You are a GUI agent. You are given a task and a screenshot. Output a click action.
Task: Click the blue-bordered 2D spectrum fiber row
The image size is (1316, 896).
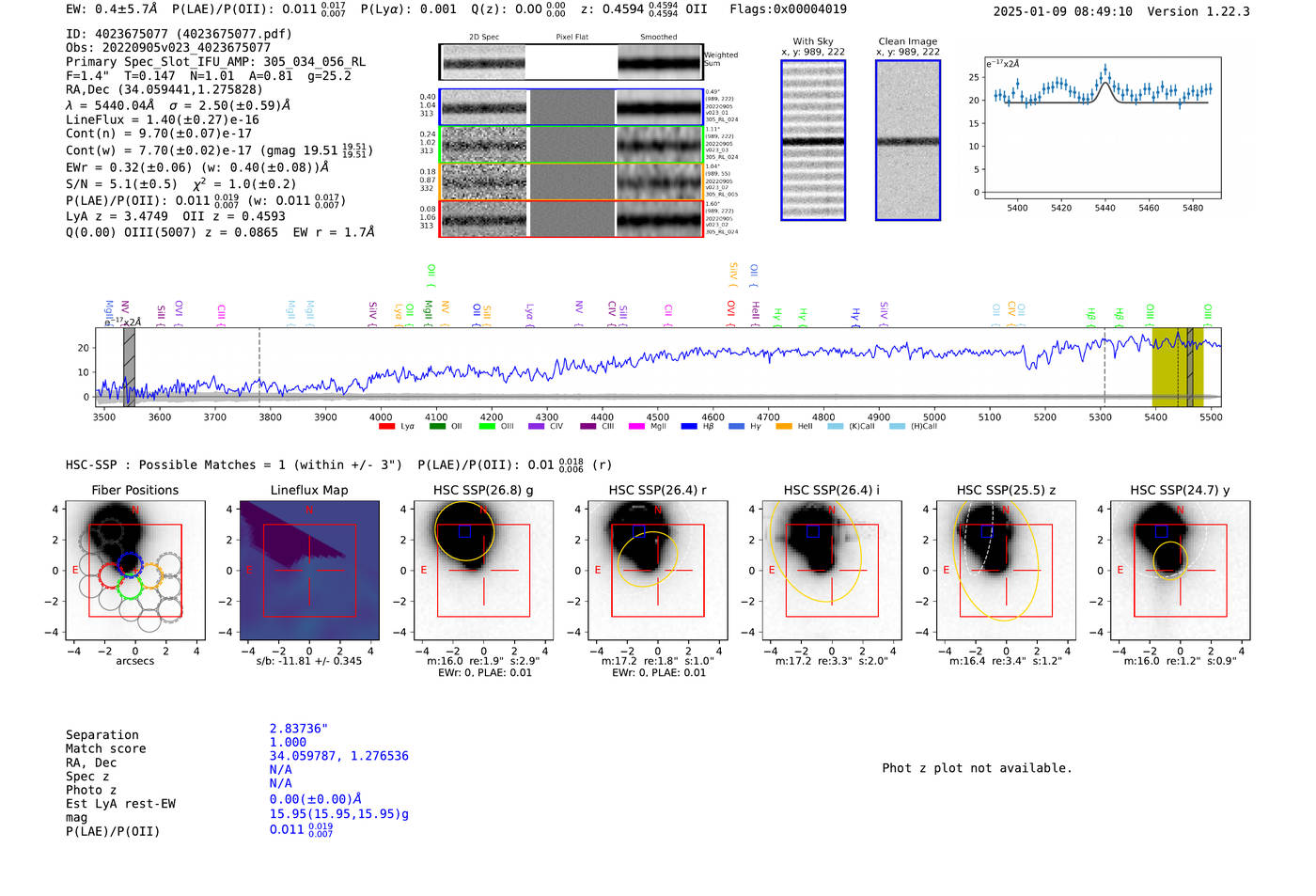coord(572,107)
